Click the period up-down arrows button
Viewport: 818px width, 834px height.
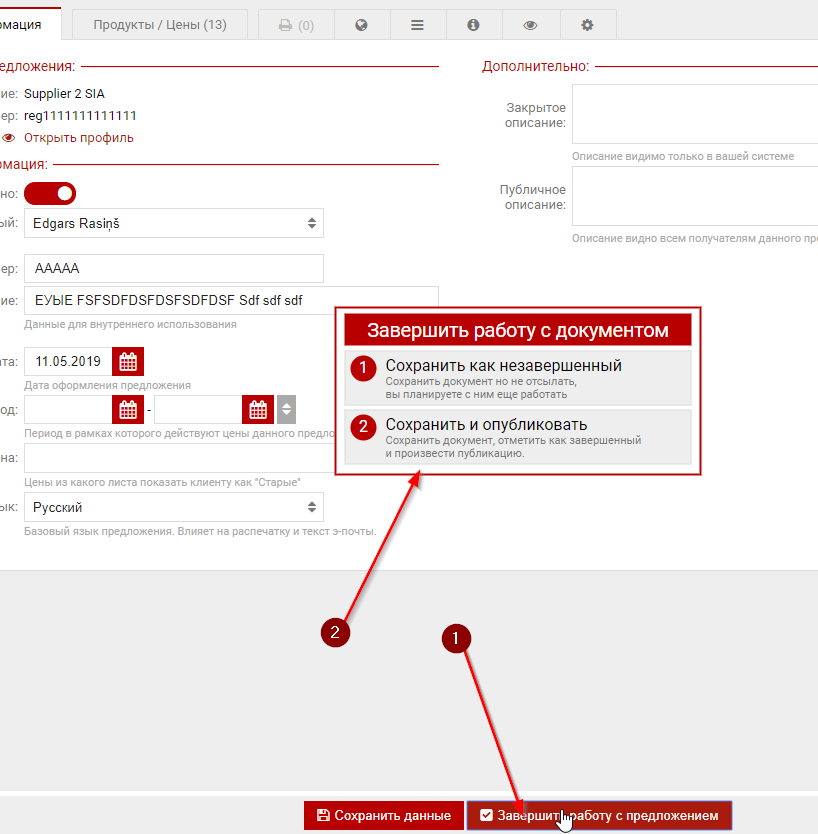(x=286, y=409)
